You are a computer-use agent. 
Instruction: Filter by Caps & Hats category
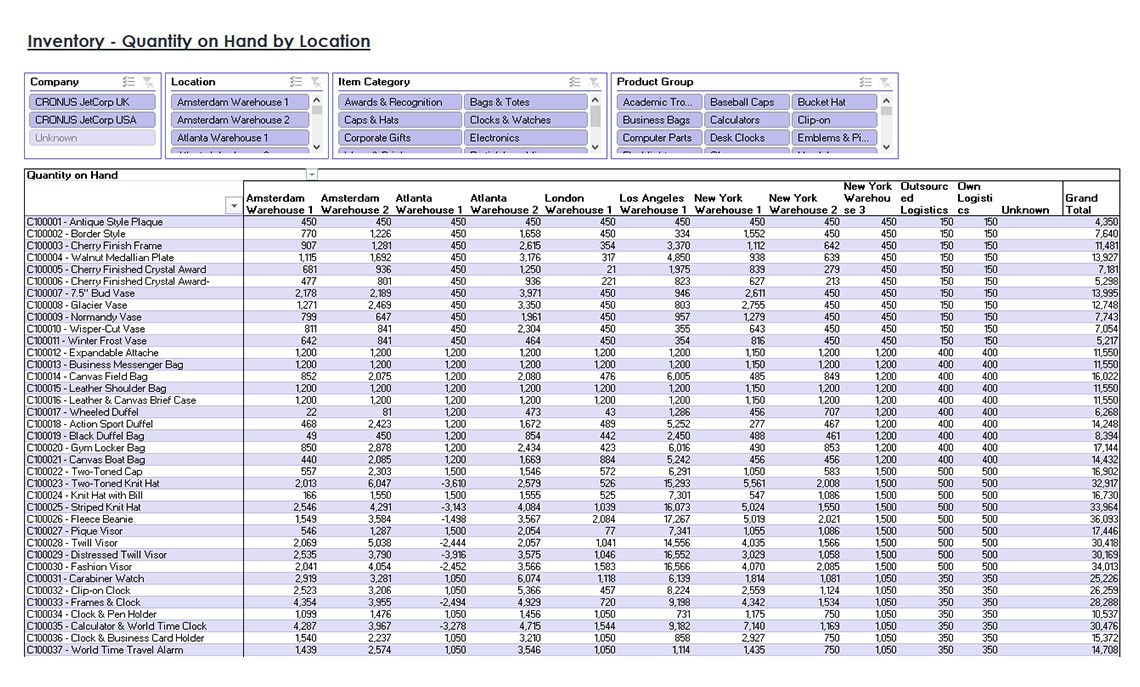pyautogui.click(x=400, y=120)
